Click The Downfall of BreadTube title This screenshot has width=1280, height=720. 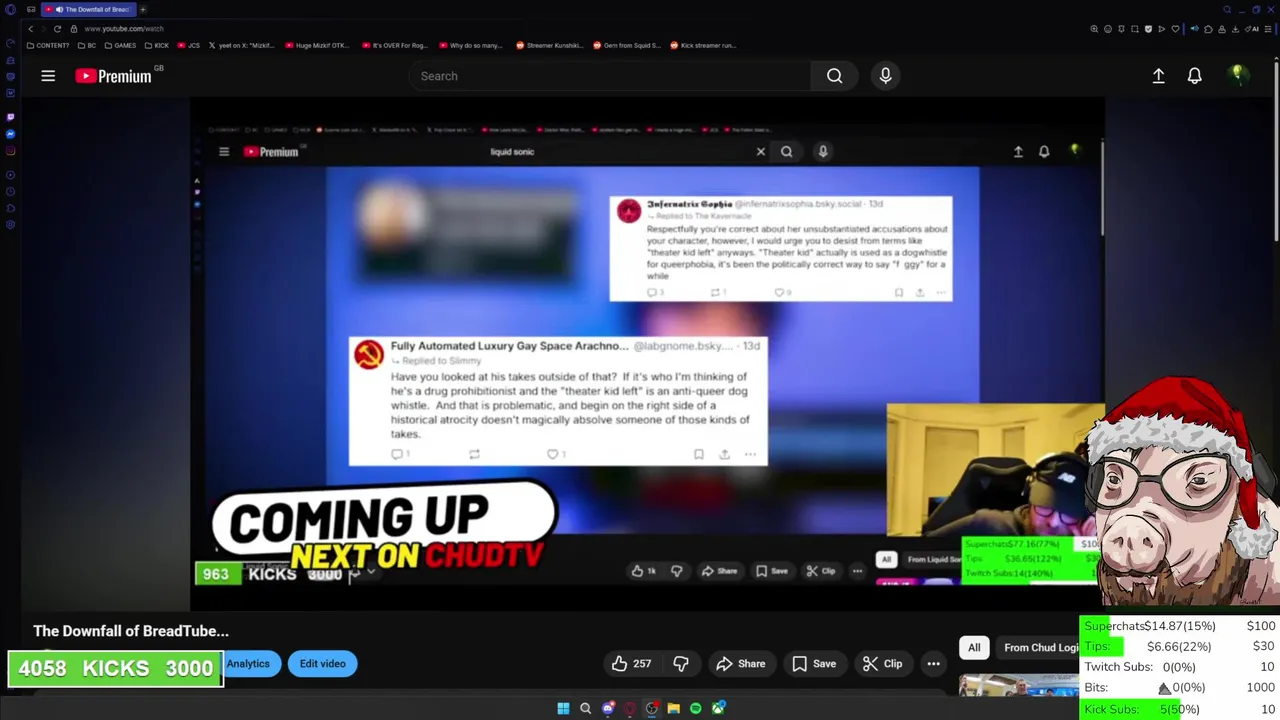(x=131, y=631)
